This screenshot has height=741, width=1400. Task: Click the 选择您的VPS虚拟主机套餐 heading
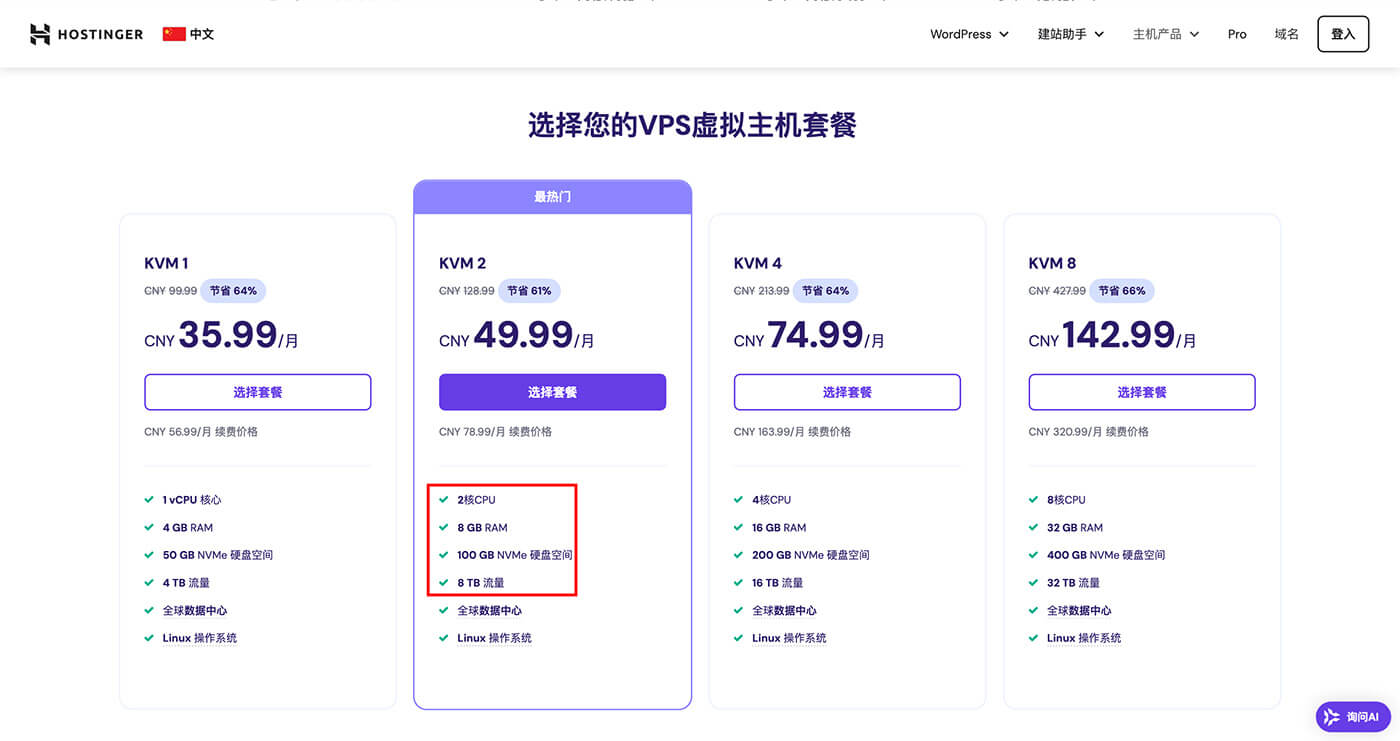click(x=692, y=125)
